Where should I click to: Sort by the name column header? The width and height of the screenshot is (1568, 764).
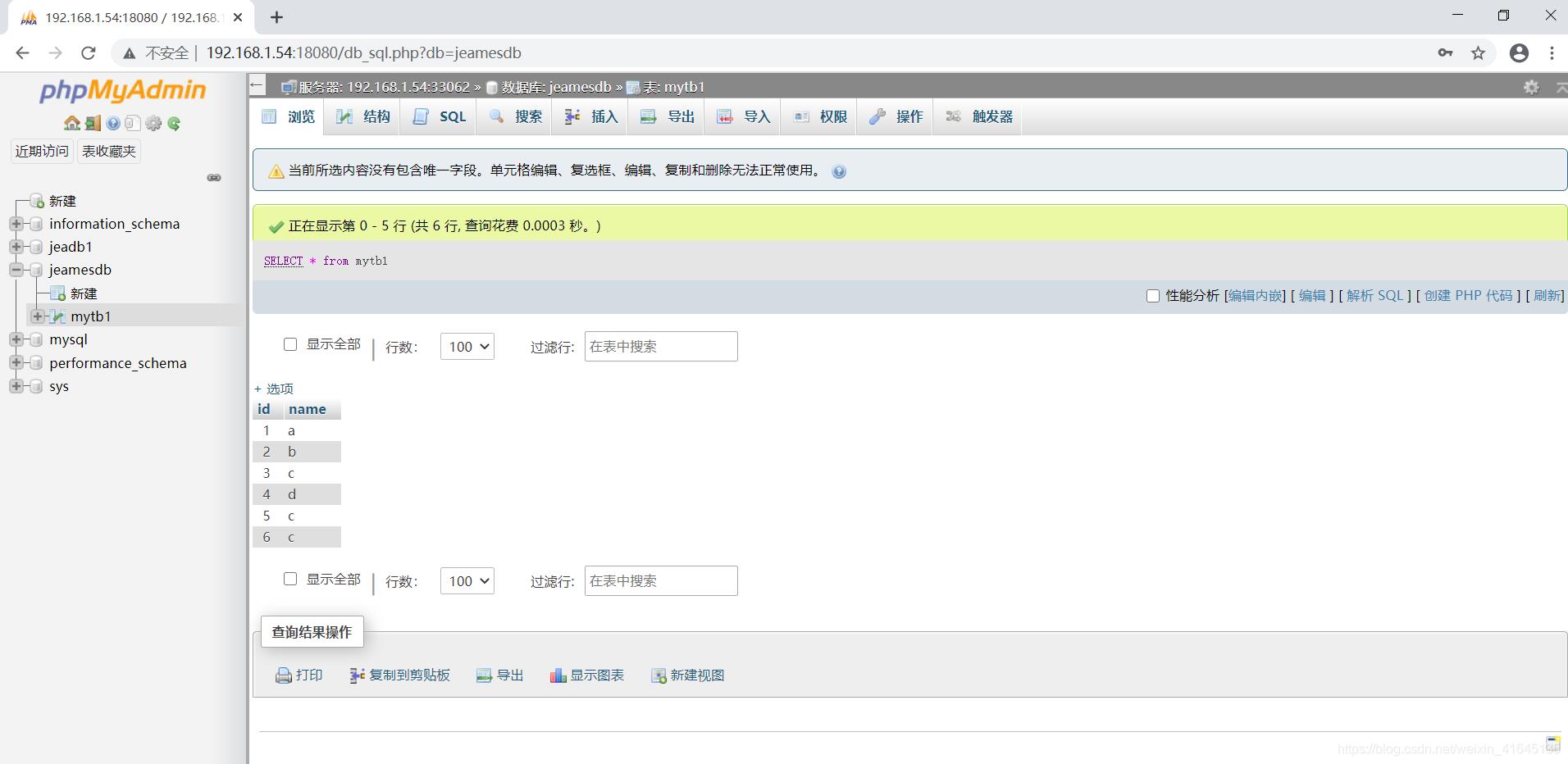coord(307,409)
